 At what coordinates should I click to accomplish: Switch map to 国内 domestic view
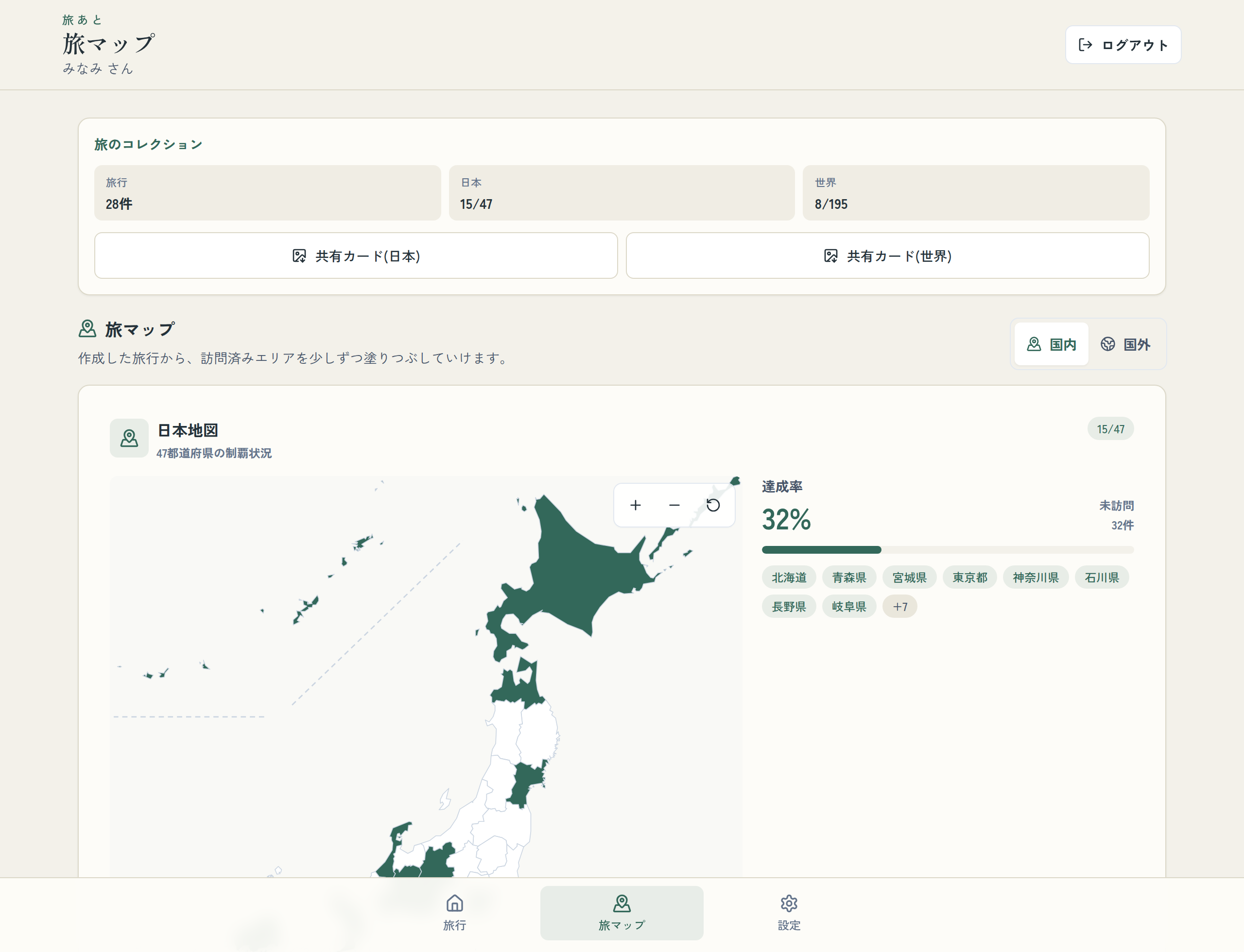pyautogui.click(x=1051, y=344)
